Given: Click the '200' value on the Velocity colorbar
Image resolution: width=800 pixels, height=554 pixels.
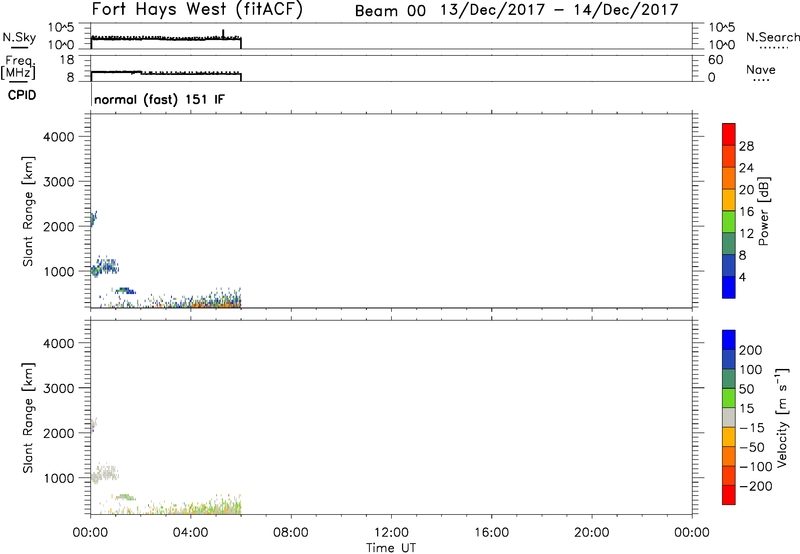Looking at the screenshot, I should (x=751, y=350).
